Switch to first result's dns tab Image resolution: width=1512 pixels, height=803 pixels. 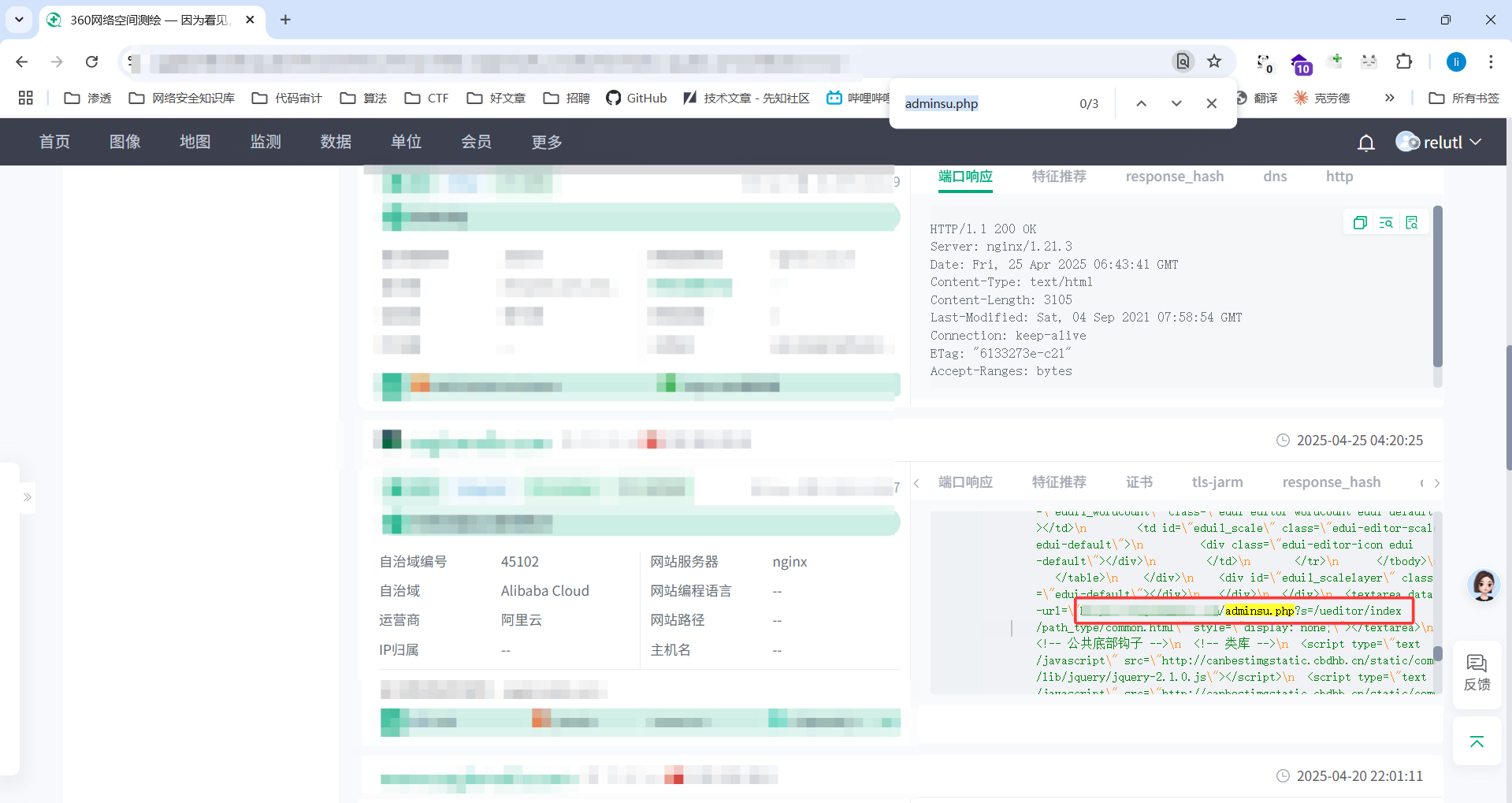1275,177
